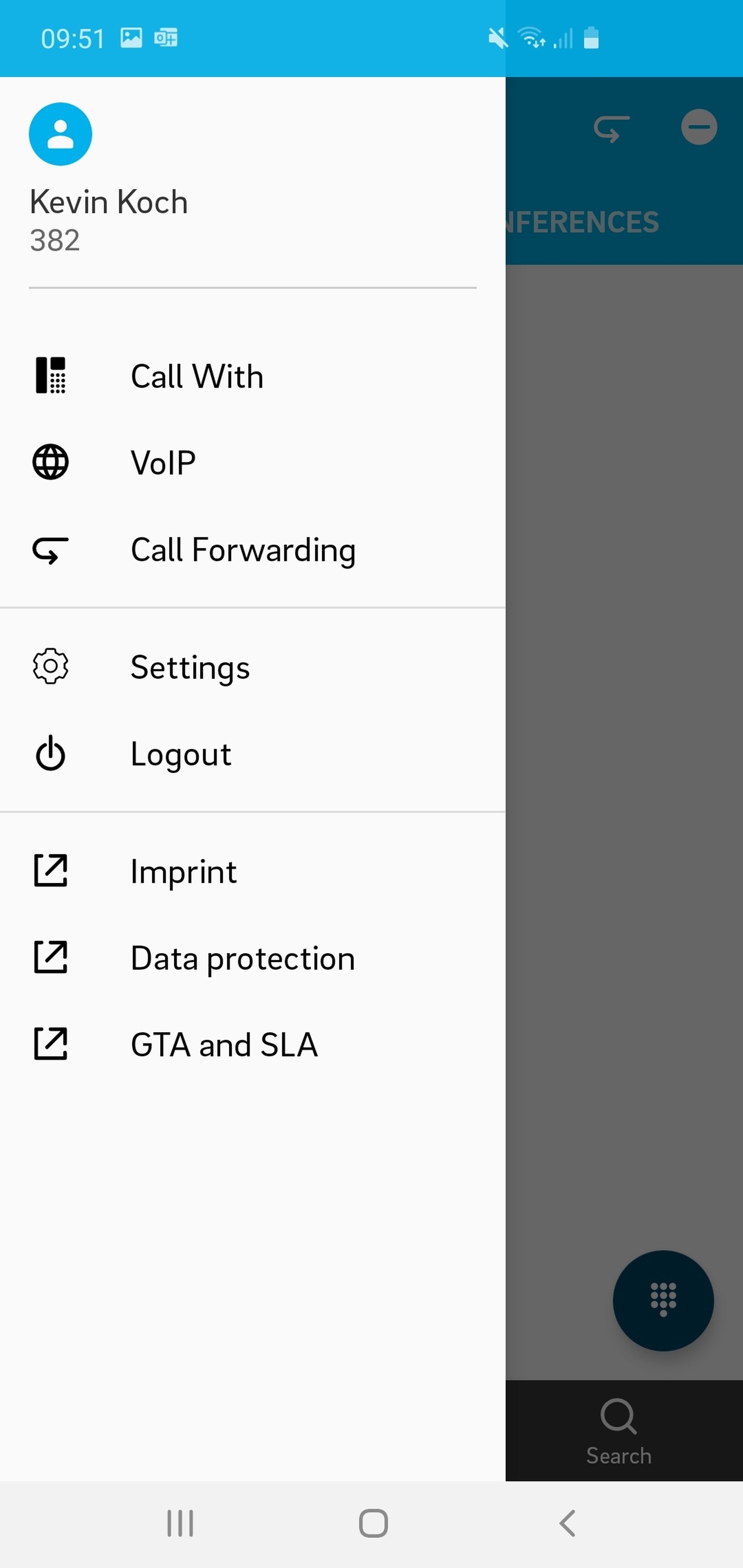This screenshot has height=1568, width=743.
Task: Tap the GTA and SLA external link icon
Action: tap(51, 1044)
